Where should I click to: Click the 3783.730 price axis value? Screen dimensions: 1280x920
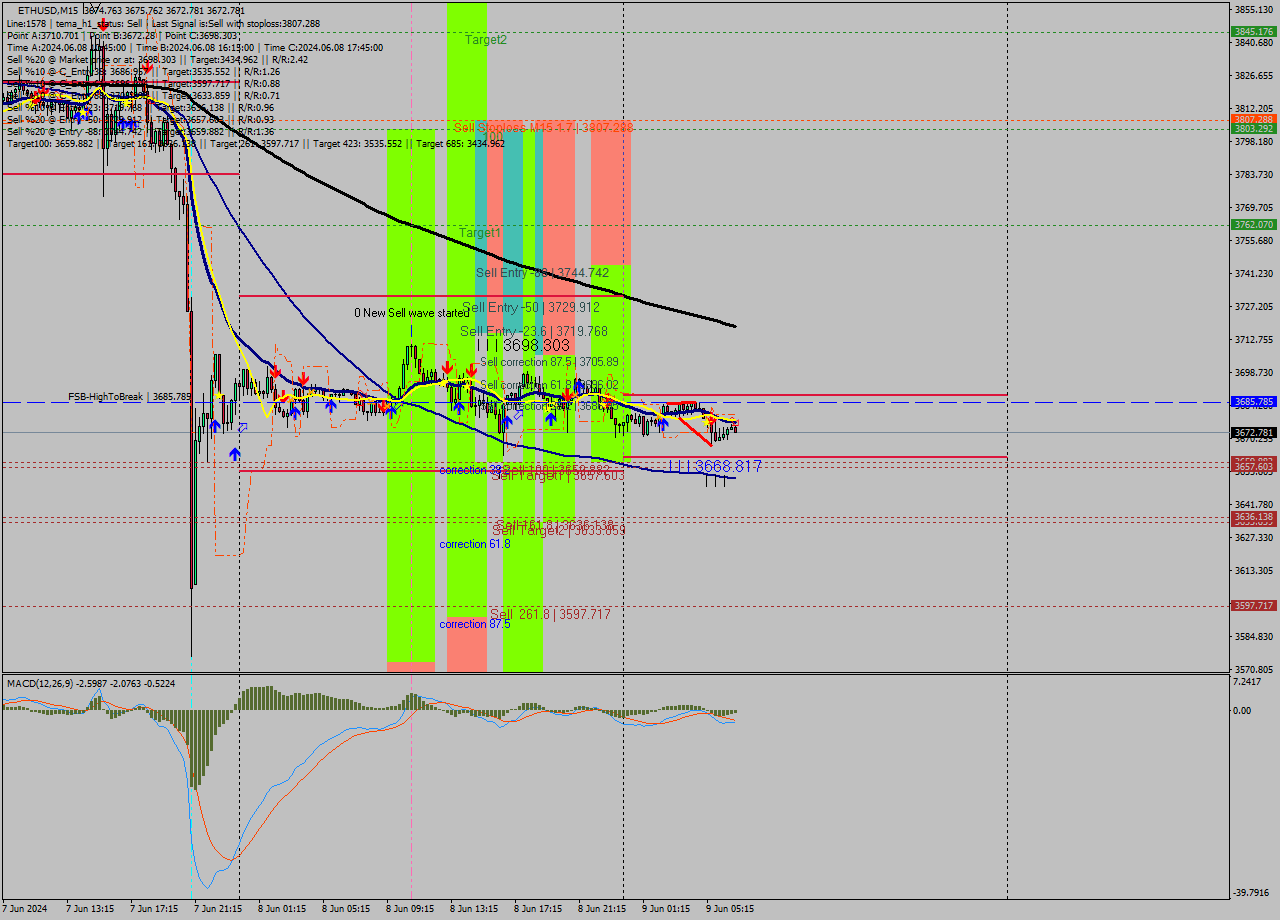pyautogui.click(x=1253, y=174)
